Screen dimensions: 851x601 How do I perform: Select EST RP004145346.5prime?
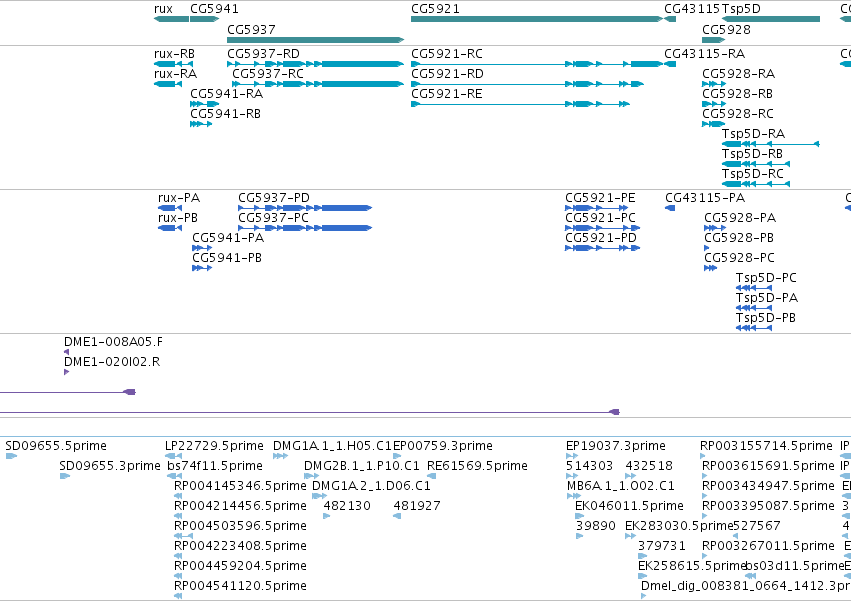(240, 486)
